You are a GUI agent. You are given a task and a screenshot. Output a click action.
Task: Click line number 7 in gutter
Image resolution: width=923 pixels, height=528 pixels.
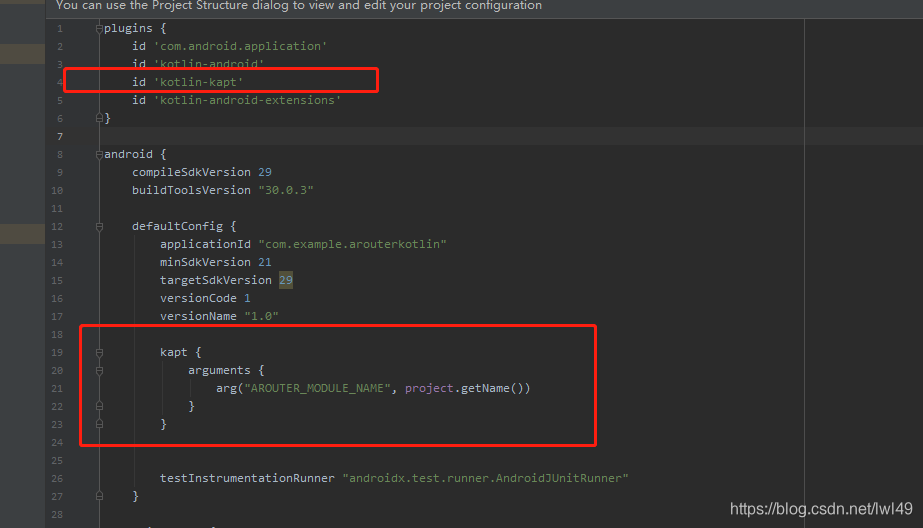(x=59, y=137)
